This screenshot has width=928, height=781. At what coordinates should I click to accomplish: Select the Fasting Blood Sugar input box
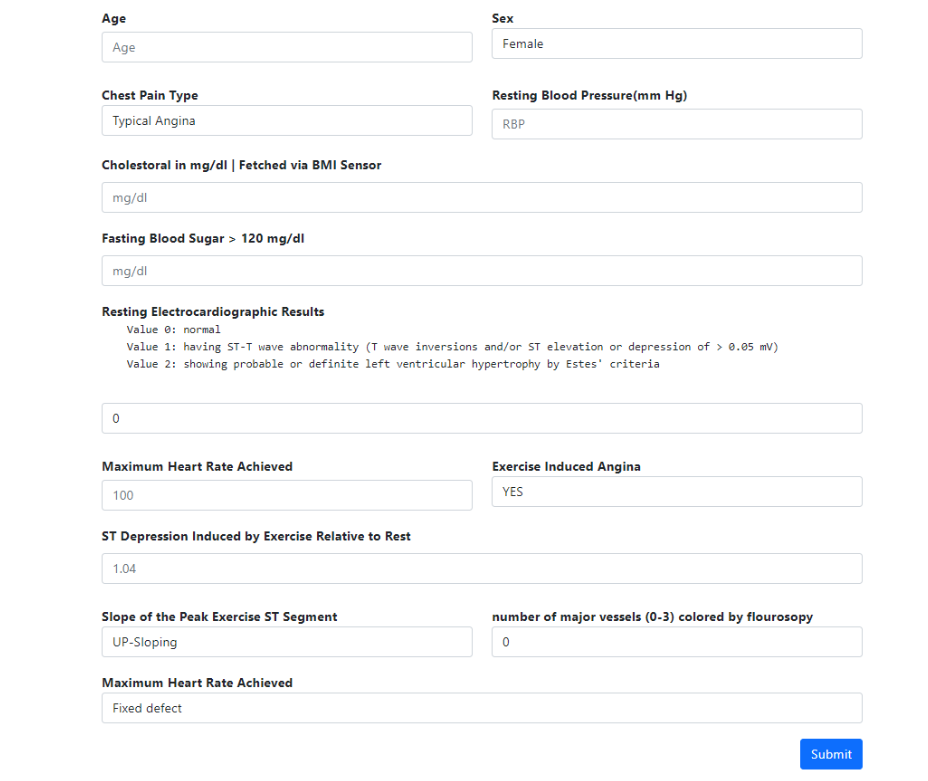[x=481, y=271]
